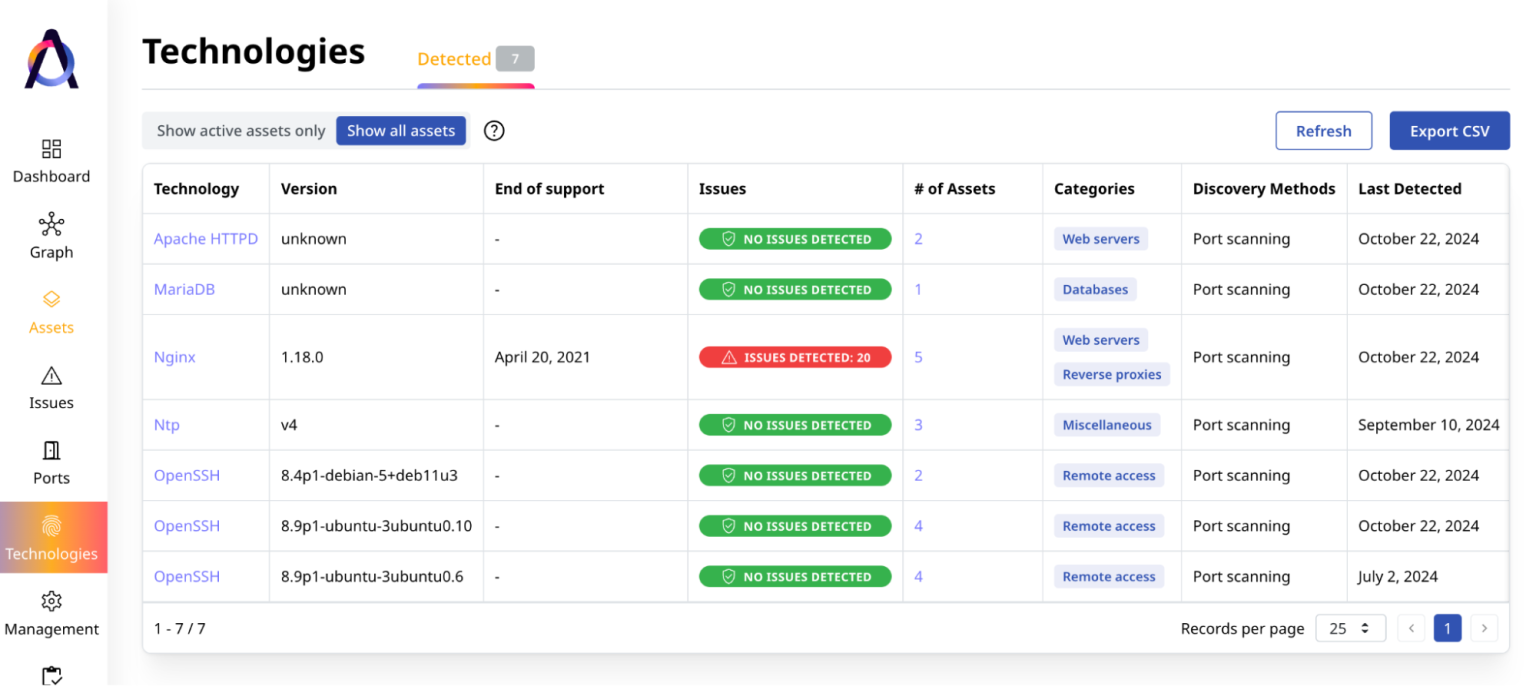1536x686 pixels.
Task: Select the Detected tab
Action: pyautogui.click(x=454, y=59)
